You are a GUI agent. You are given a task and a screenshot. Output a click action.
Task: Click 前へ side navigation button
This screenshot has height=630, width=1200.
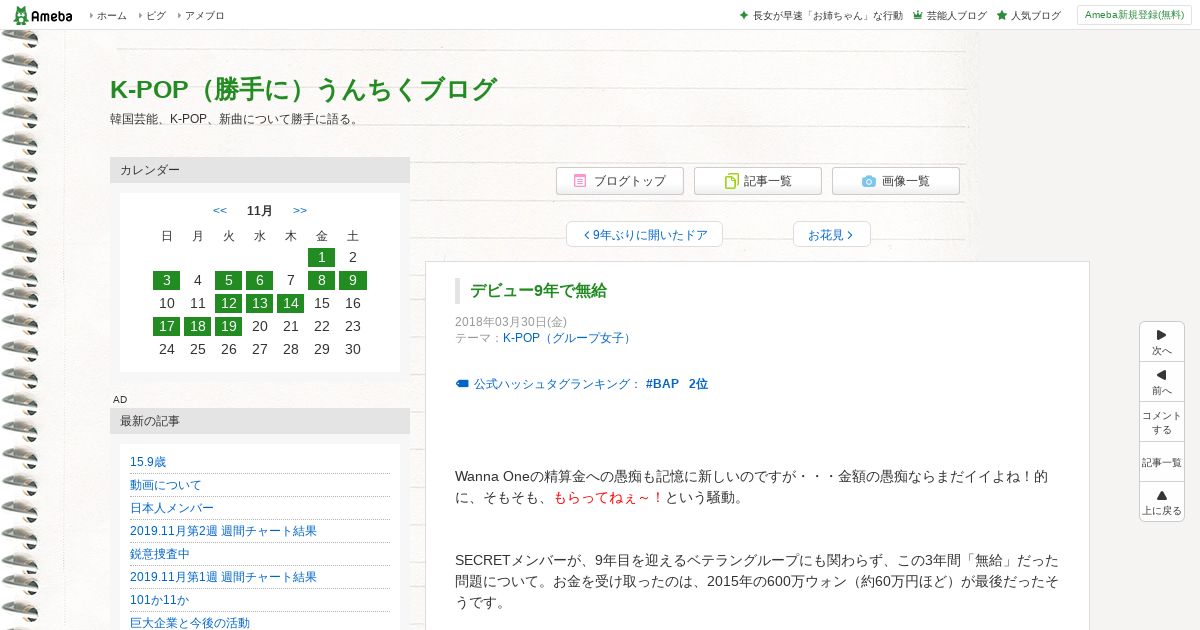point(1162,382)
